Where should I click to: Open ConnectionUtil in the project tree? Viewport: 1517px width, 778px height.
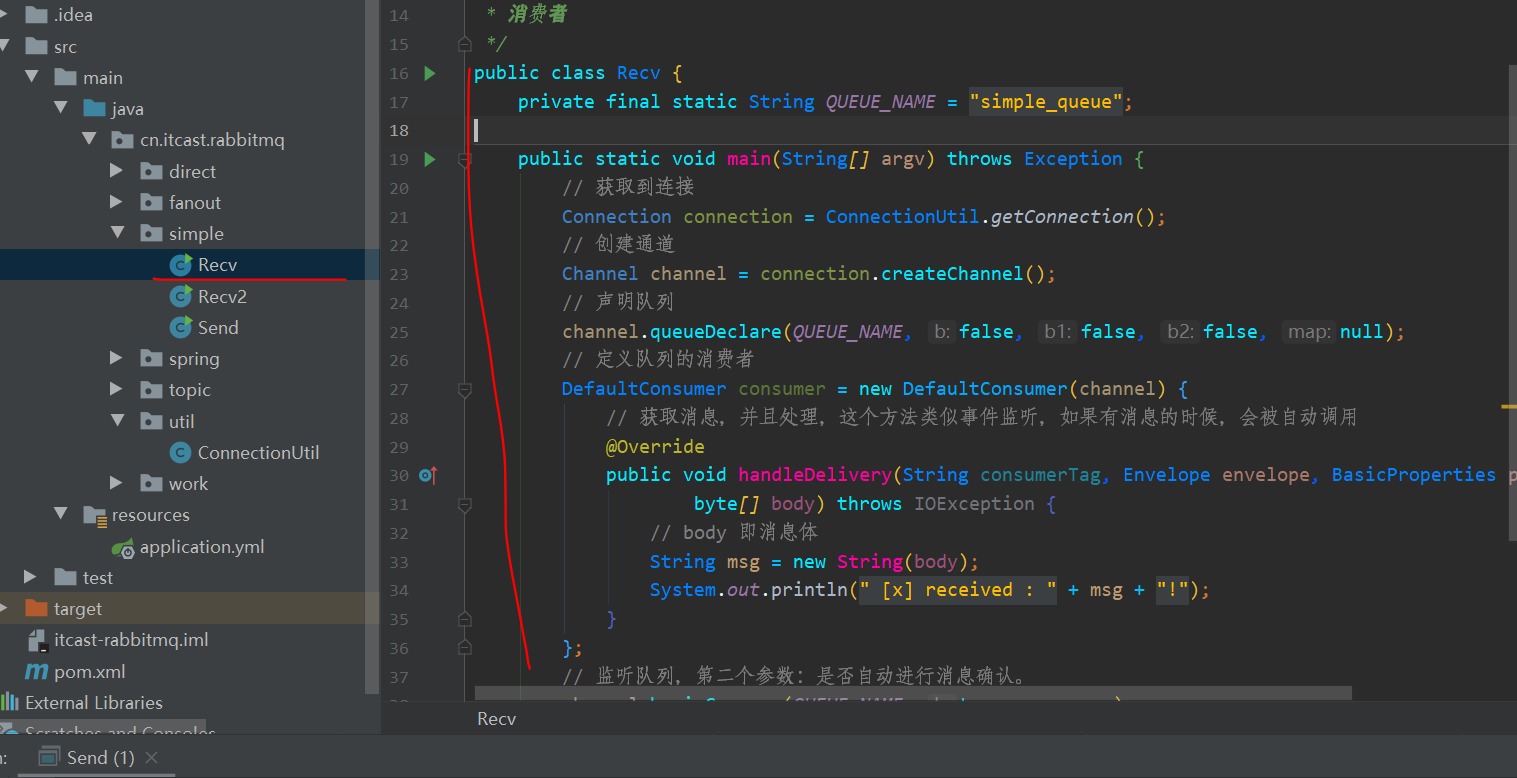click(x=258, y=453)
